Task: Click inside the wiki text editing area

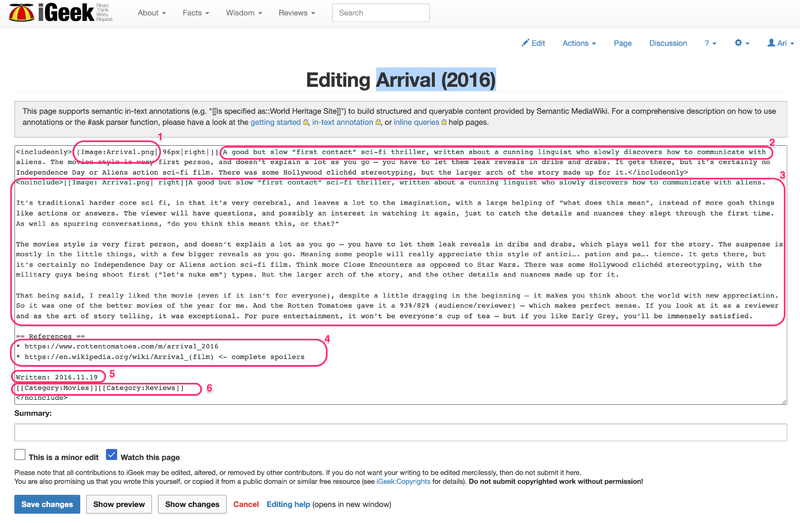Action: pos(401,275)
